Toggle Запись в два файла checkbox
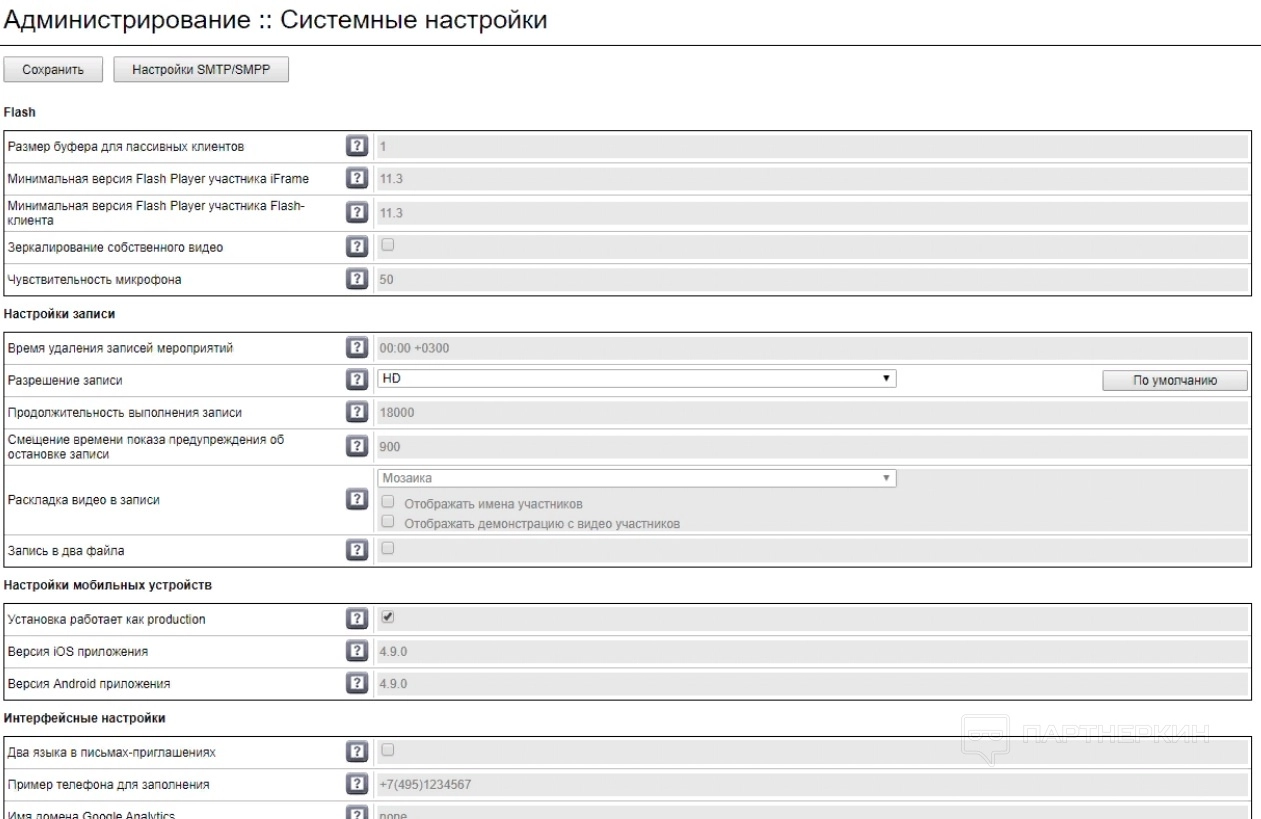The height and width of the screenshot is (819, 1261). [387, 548]
